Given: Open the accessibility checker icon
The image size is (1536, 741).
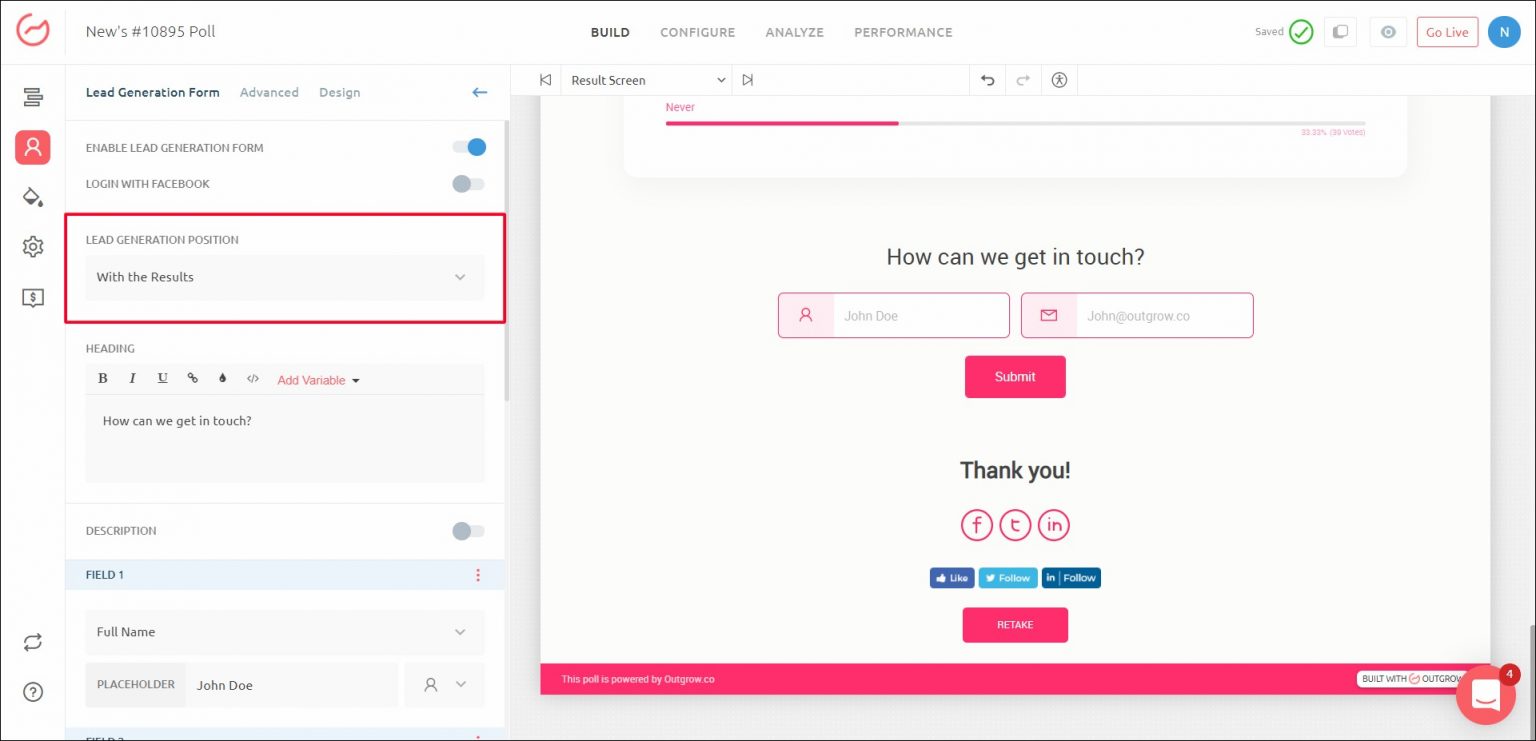Looking at the screenshot, I should click(x=1060, y=80).
